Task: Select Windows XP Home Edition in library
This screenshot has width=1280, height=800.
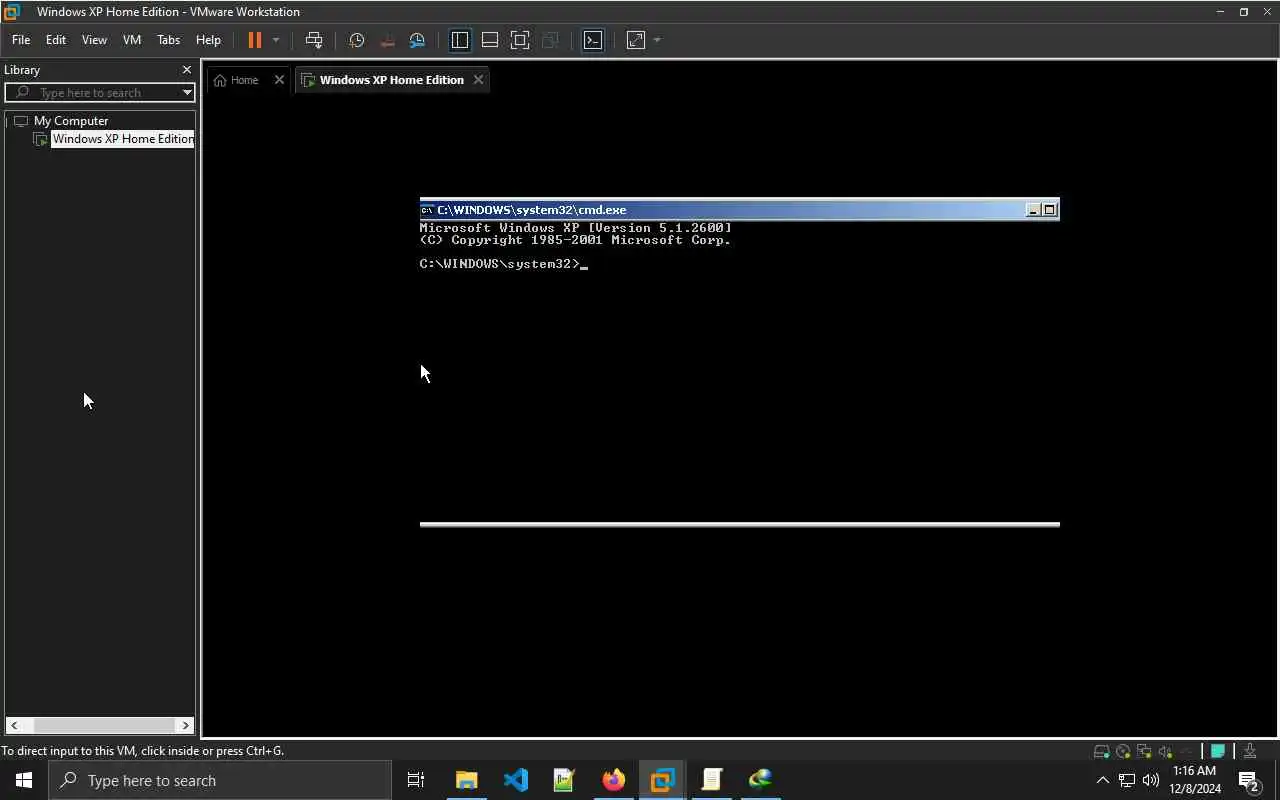Action: coord(122,139)
